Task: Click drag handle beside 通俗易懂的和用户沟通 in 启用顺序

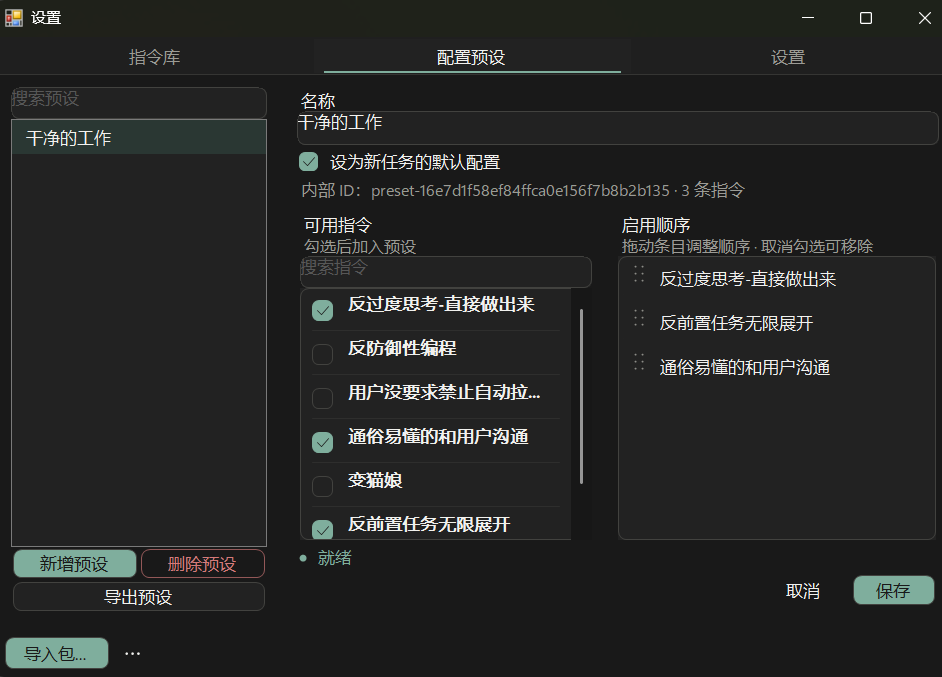Action: pyautogui.click(x=639, y=362)
